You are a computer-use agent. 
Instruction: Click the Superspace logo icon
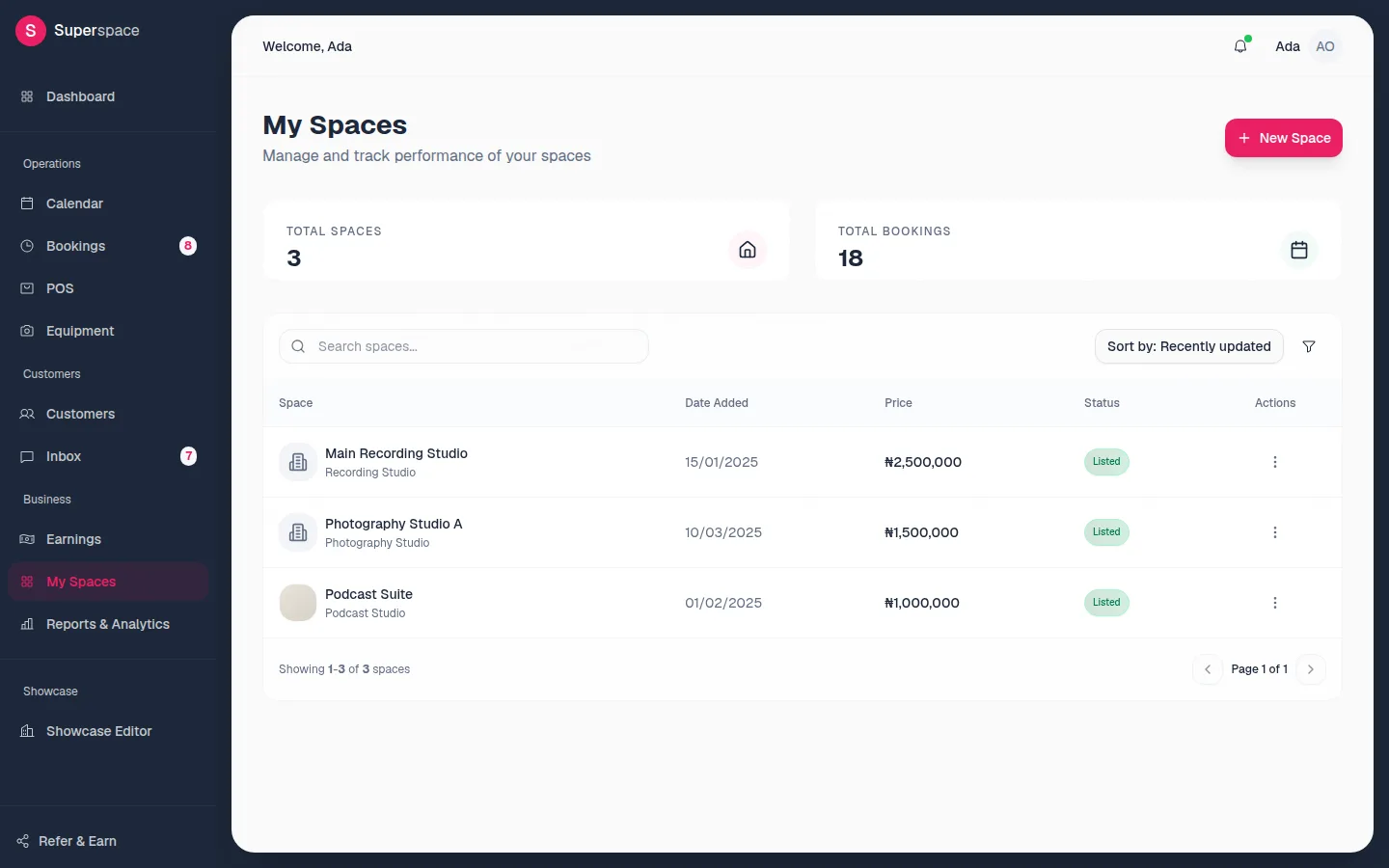(31, 31)
